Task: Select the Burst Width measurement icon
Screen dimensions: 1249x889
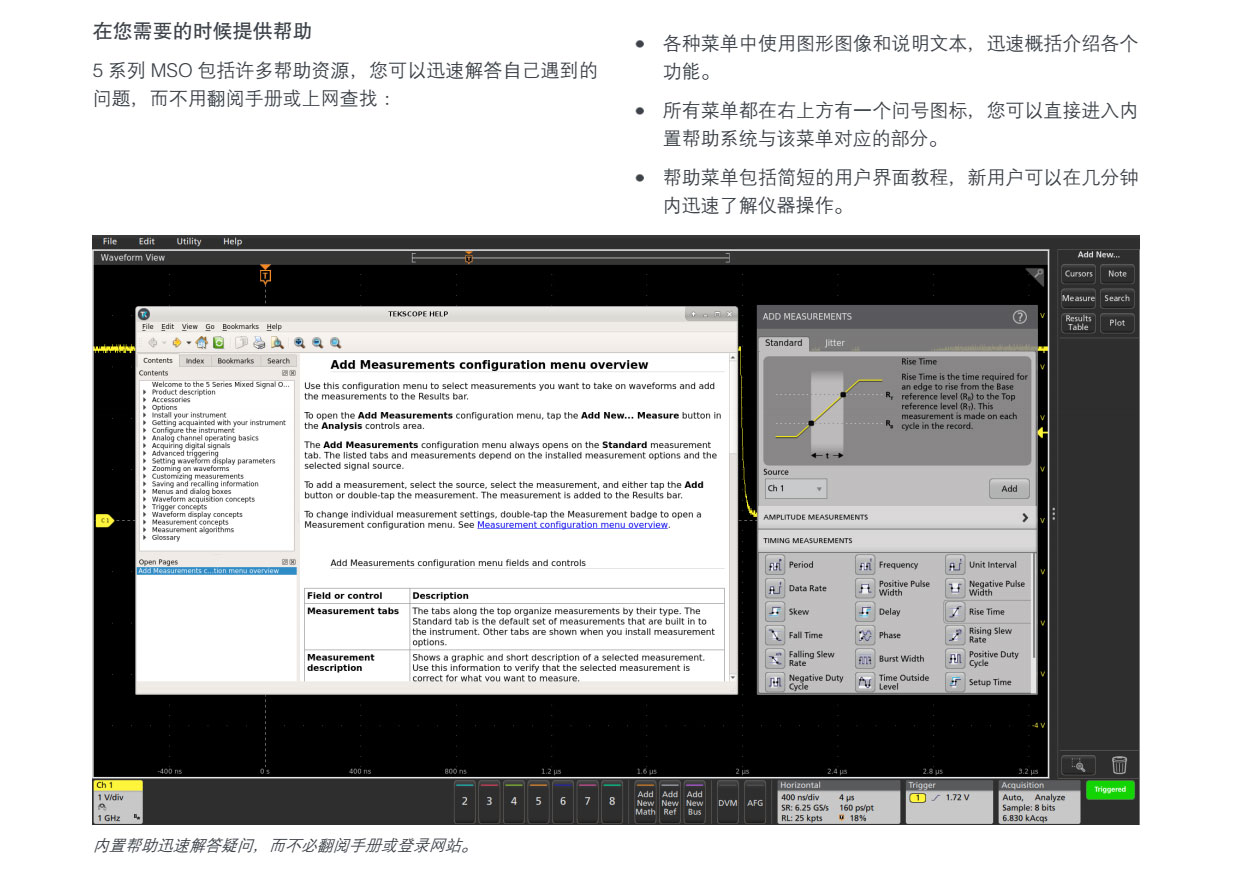Action: tap(865, 659)
